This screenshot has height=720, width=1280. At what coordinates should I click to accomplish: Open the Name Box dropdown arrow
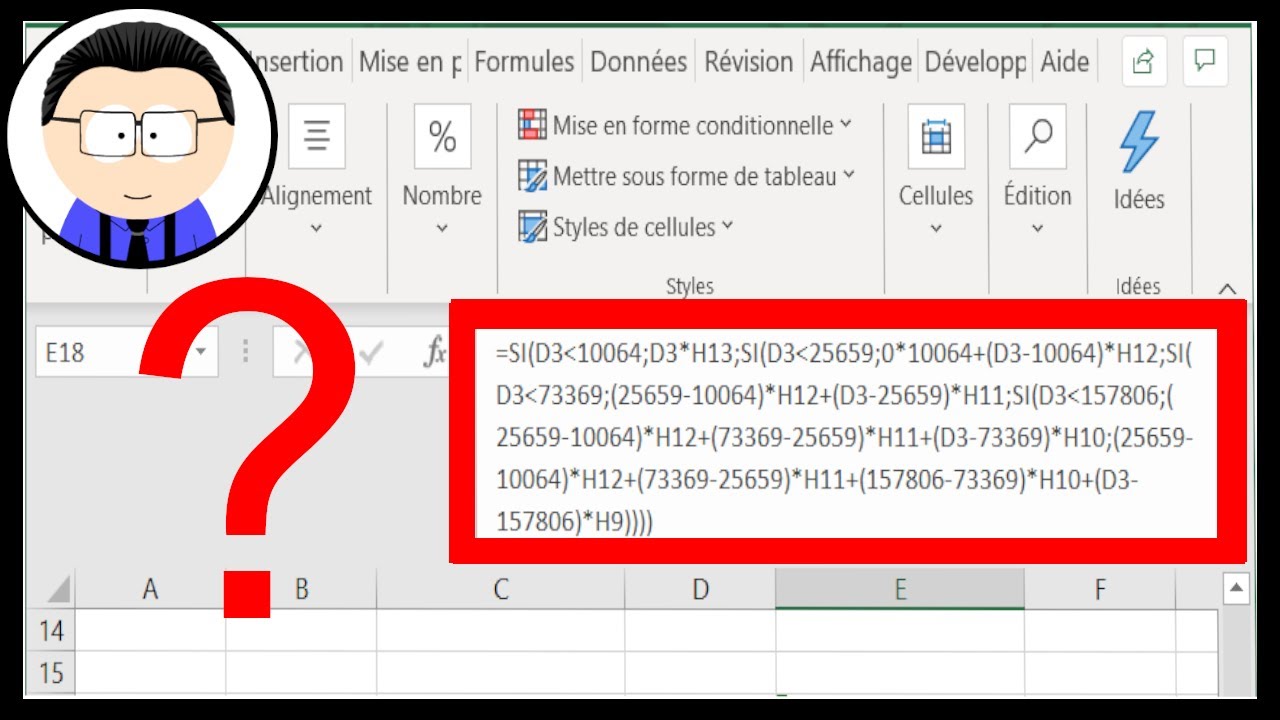(202, 352)
